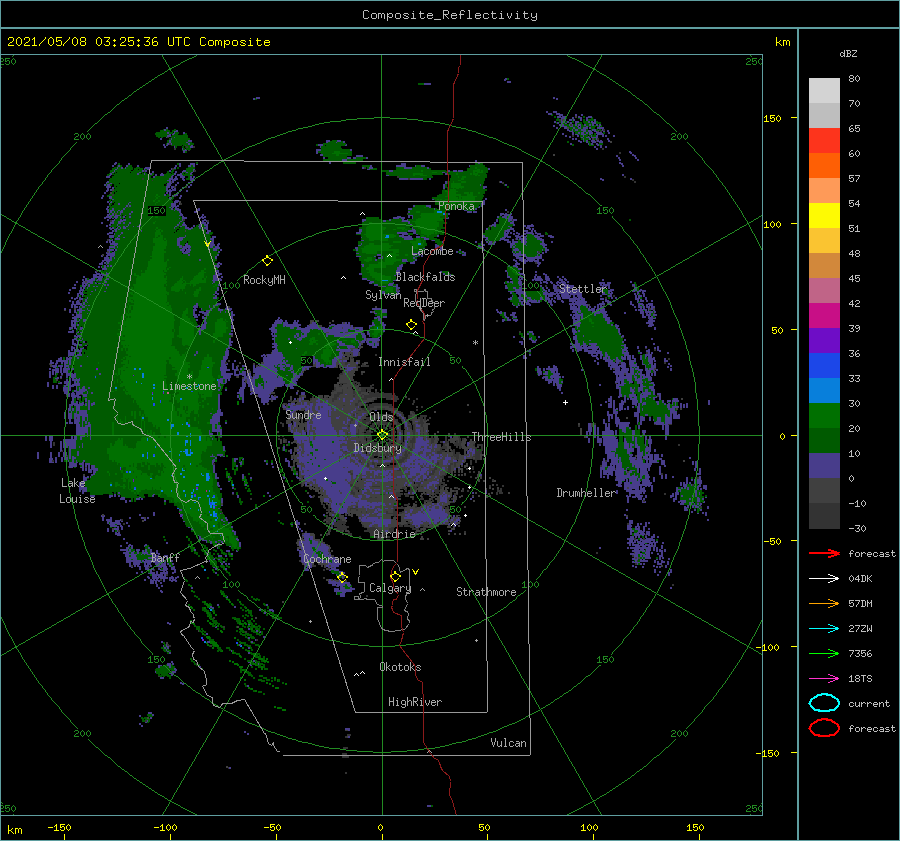Image resolution: width=900 pixels, height=841 pixels.
Task: Click the Drumheller town label
Action: click(x=586, y=493)
